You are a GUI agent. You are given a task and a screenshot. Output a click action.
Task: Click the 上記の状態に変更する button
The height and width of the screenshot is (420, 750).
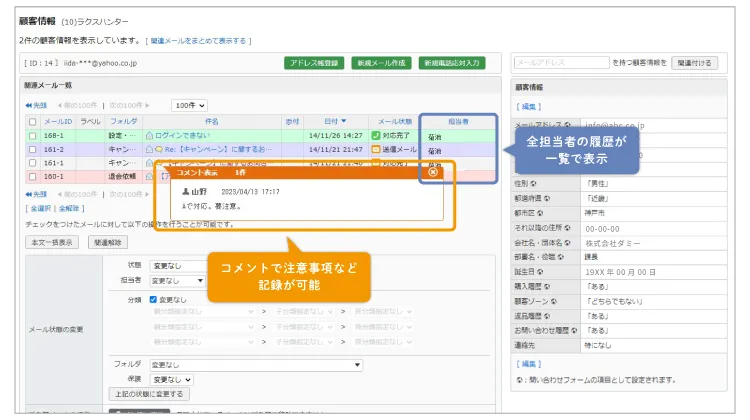pos(149,394)
